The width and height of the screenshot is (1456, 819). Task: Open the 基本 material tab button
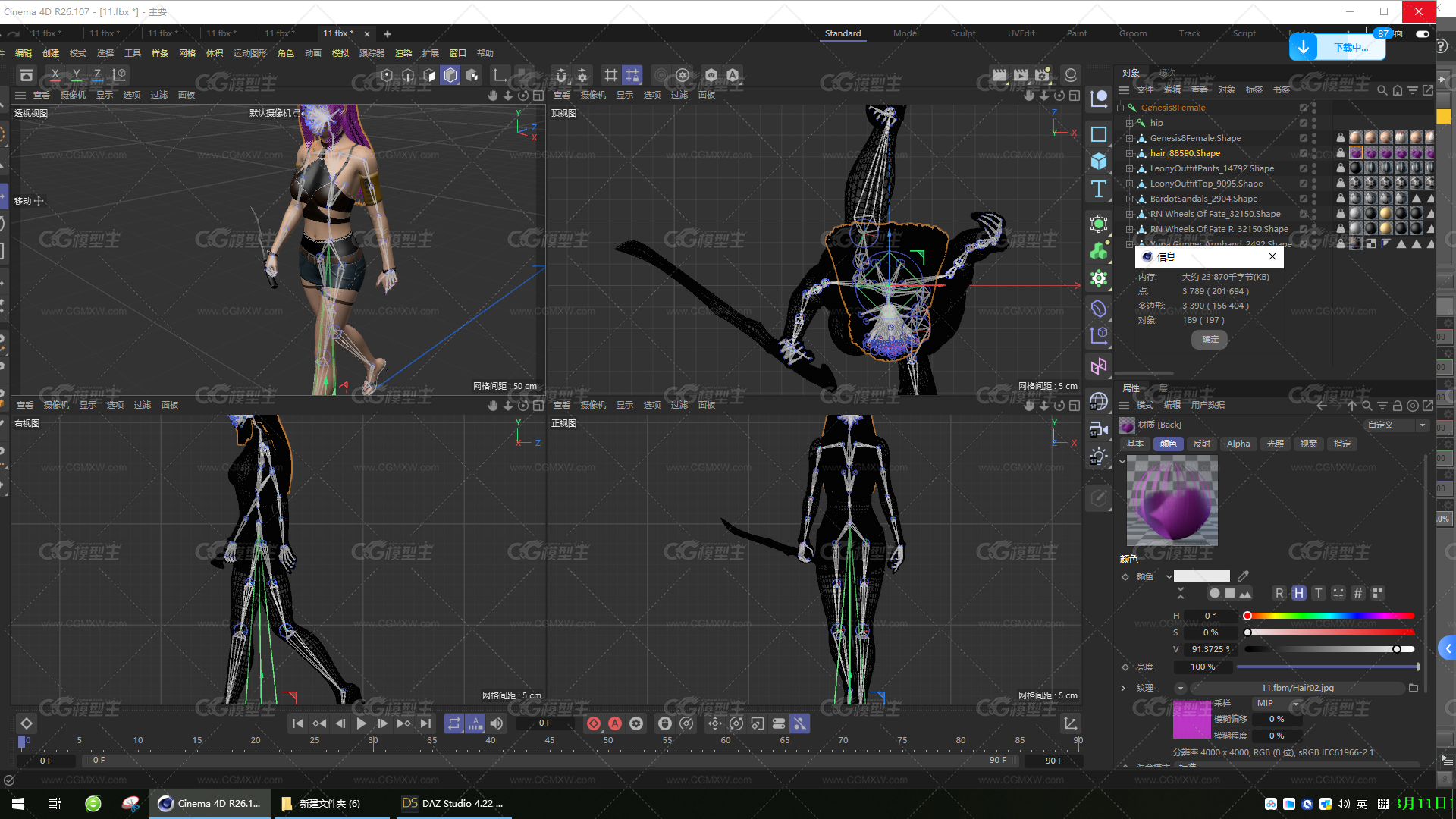[x=1135, y=444]
